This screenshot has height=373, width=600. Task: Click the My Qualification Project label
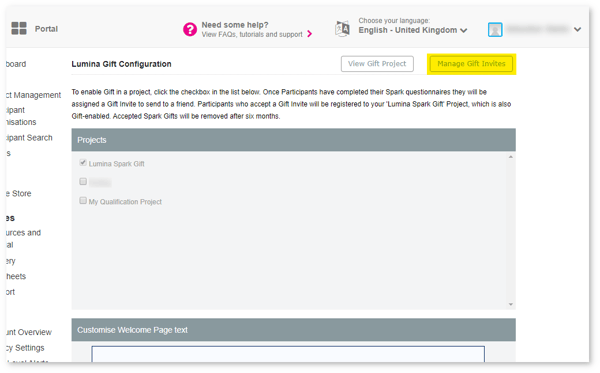(125, 202)
